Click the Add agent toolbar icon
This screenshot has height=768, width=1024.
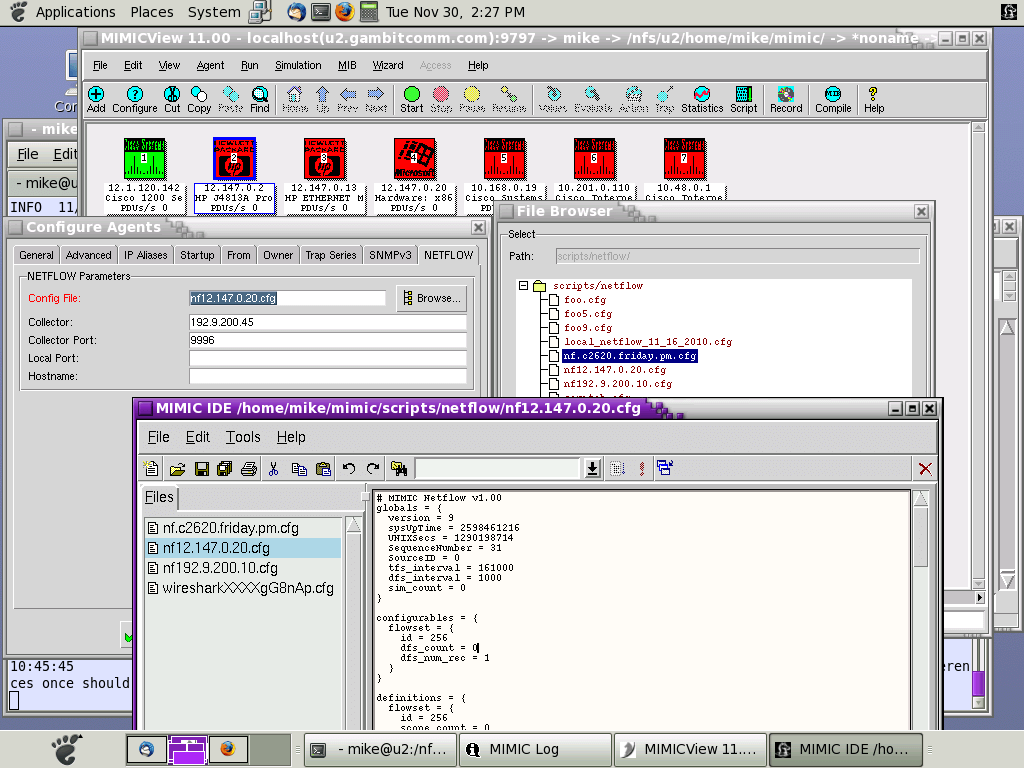(96, 99)
